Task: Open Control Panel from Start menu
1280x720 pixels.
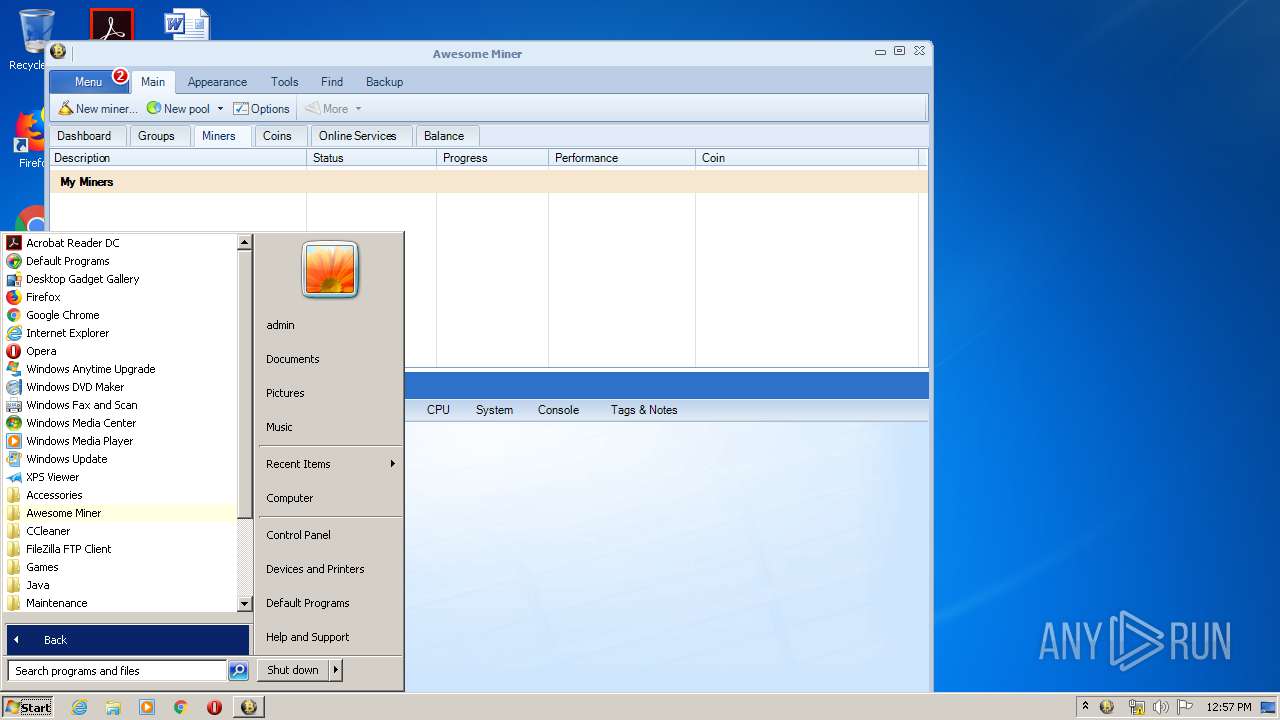Action: 330,535
